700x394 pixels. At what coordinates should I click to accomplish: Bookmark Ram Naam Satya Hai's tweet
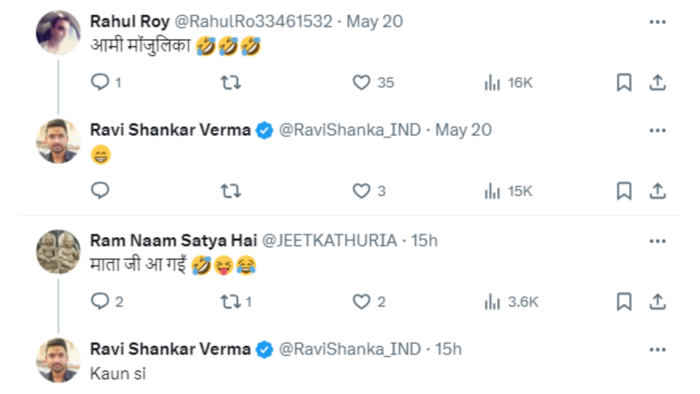pos(624,302)
